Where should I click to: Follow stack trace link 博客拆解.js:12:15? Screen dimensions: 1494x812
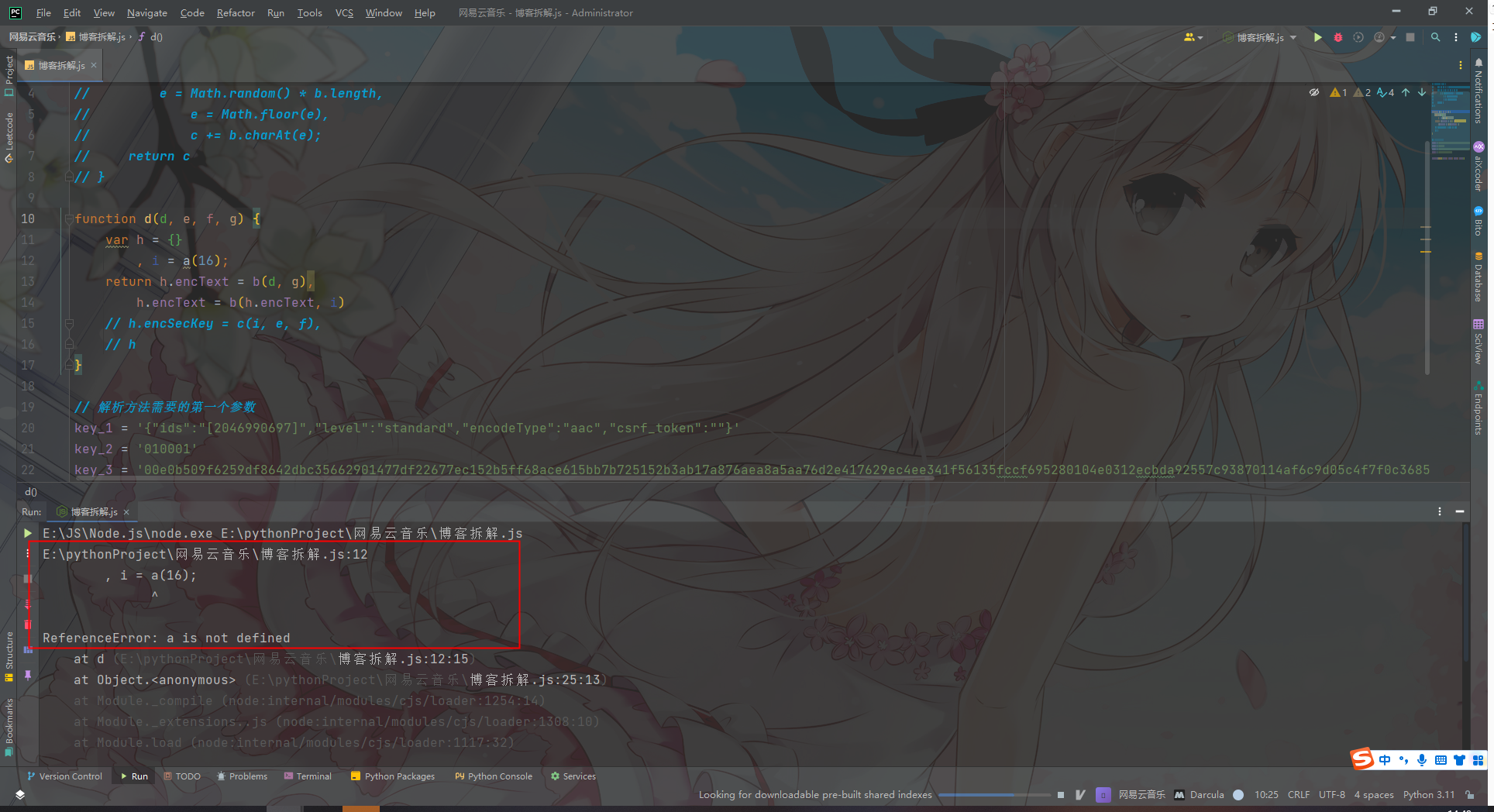pyautogui.click(x=404, y=659)
